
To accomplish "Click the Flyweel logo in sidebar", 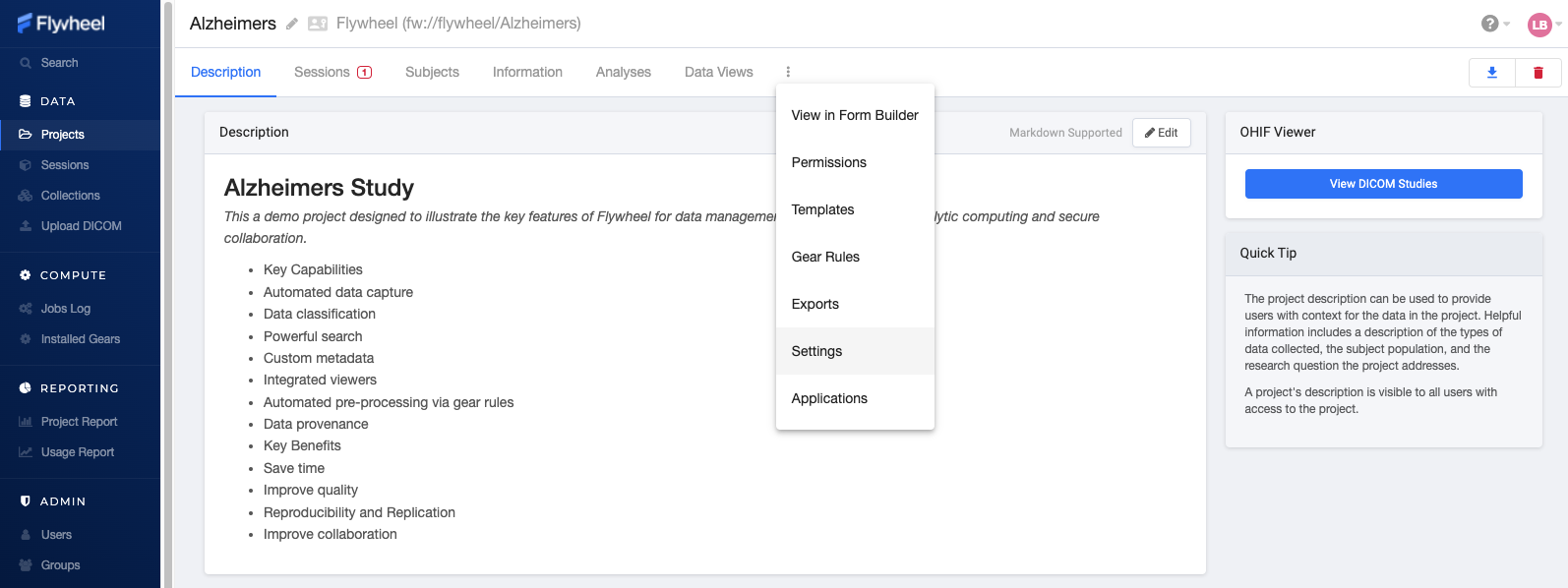I will (x=61, y=24).
